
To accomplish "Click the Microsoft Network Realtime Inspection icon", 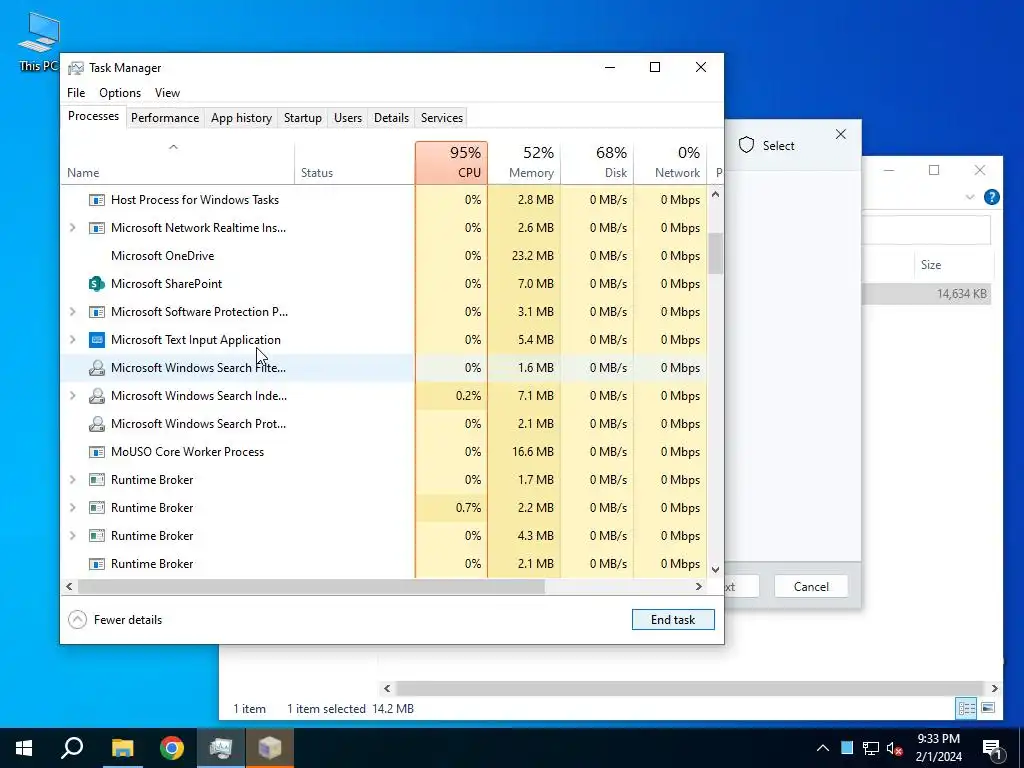I will tap(97, 228).
